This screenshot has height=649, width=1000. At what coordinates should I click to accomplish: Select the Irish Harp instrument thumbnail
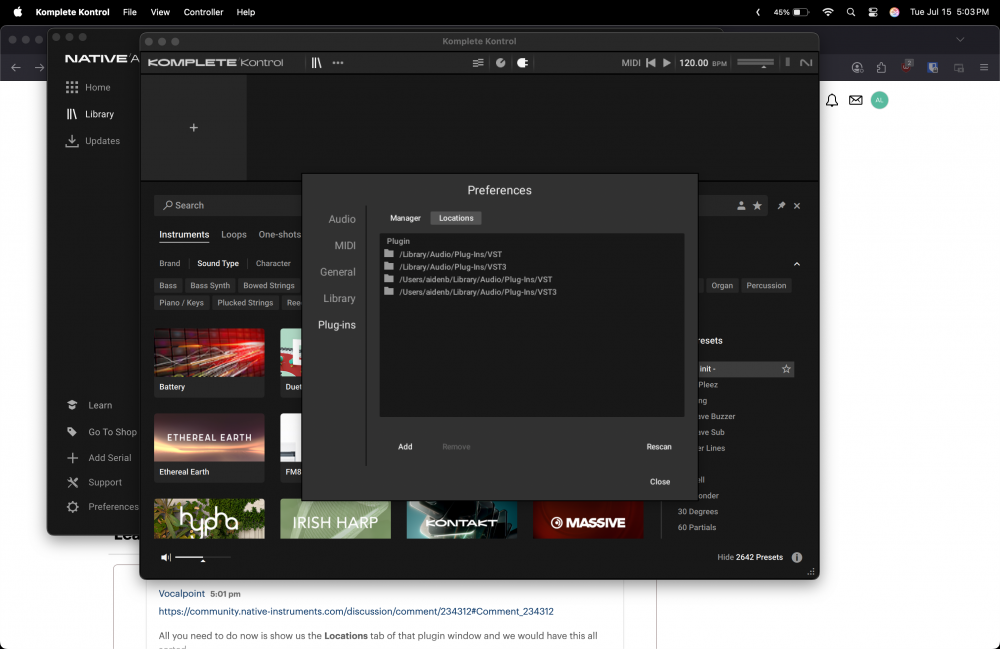(335, 519)
